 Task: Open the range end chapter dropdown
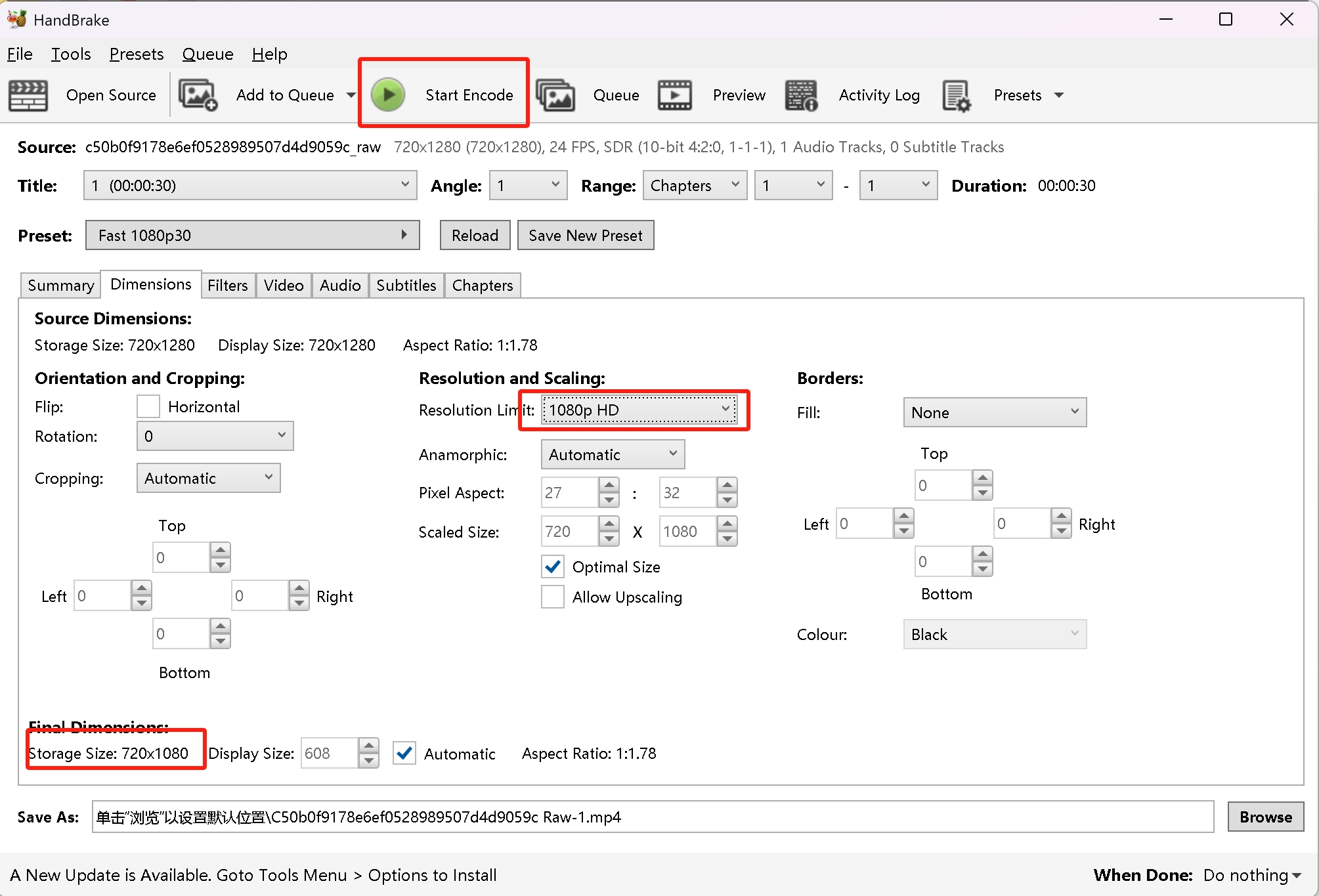(898, 186)
